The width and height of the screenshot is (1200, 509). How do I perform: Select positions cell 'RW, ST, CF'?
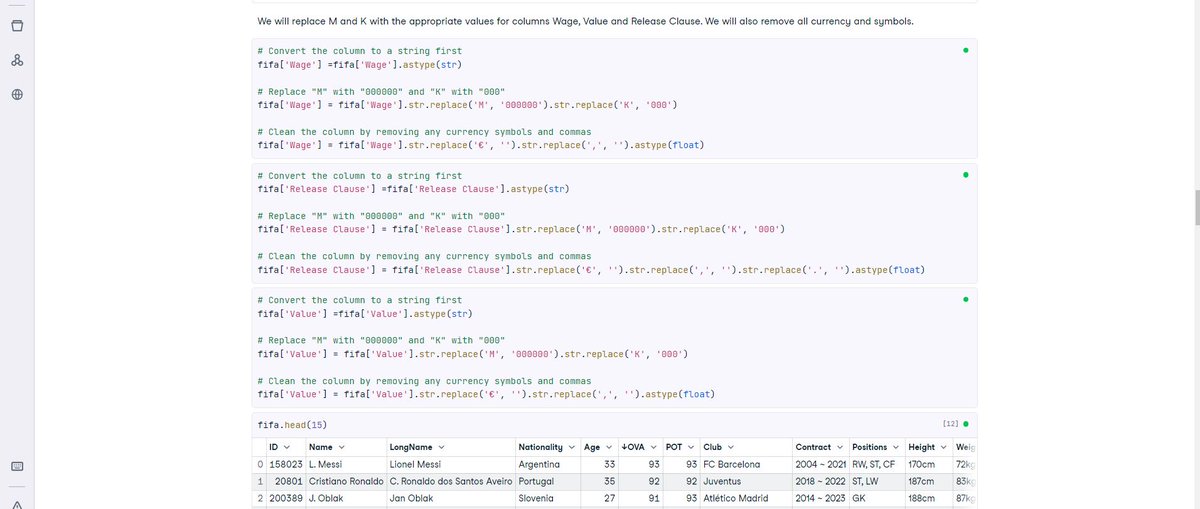click(877, 465)
